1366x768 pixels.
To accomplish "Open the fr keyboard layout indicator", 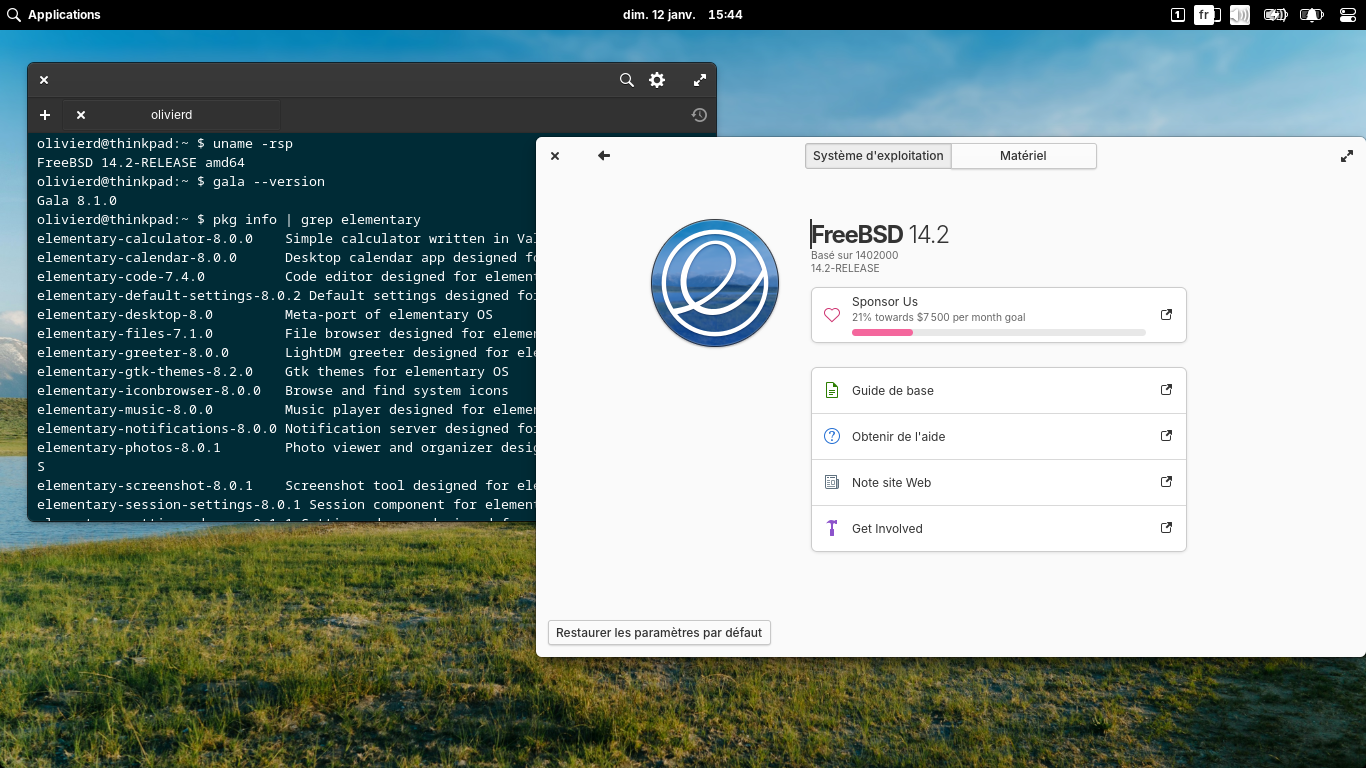I will 1205,15.
